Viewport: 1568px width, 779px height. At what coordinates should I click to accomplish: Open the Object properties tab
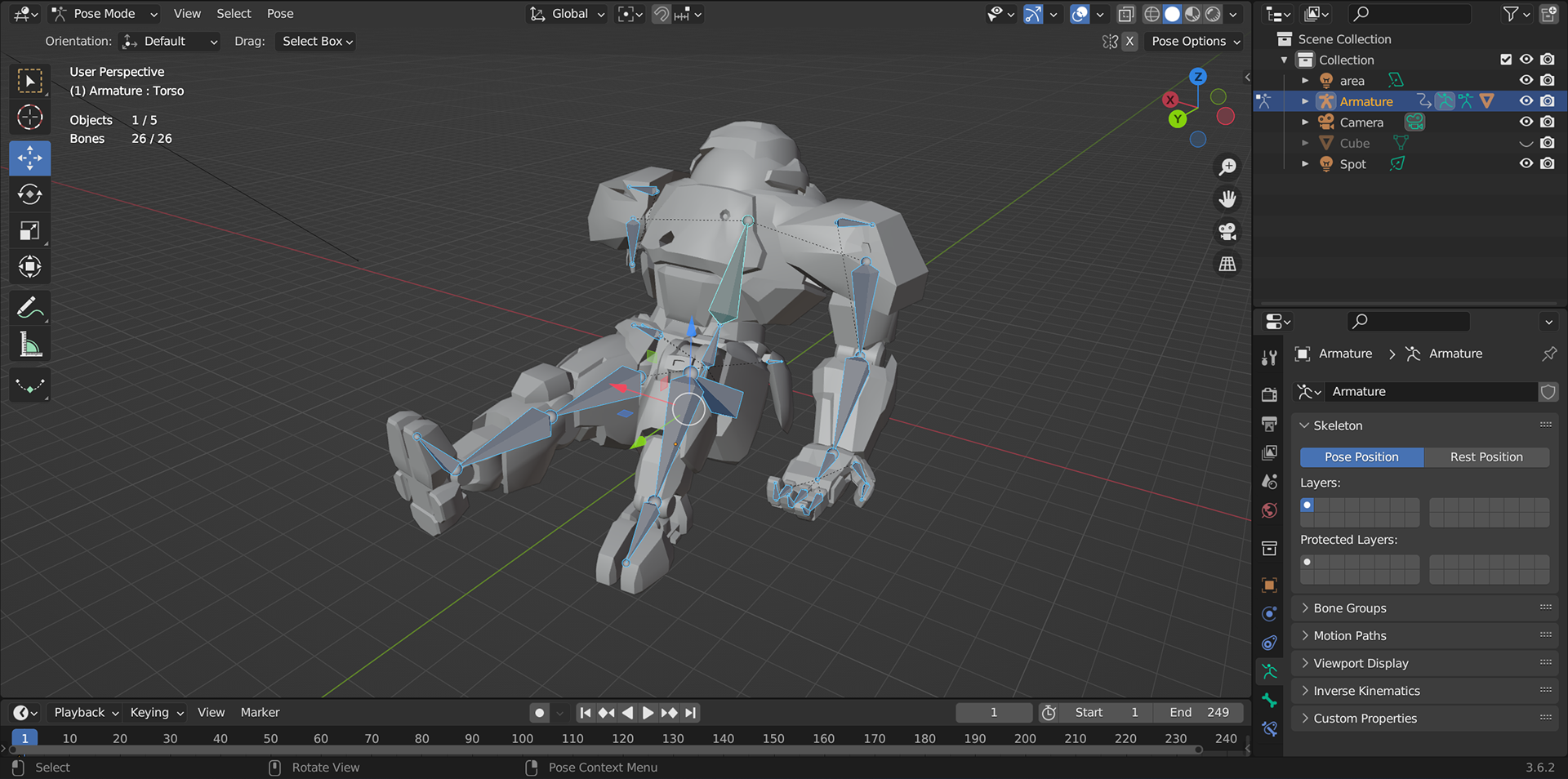point(1269,585)
